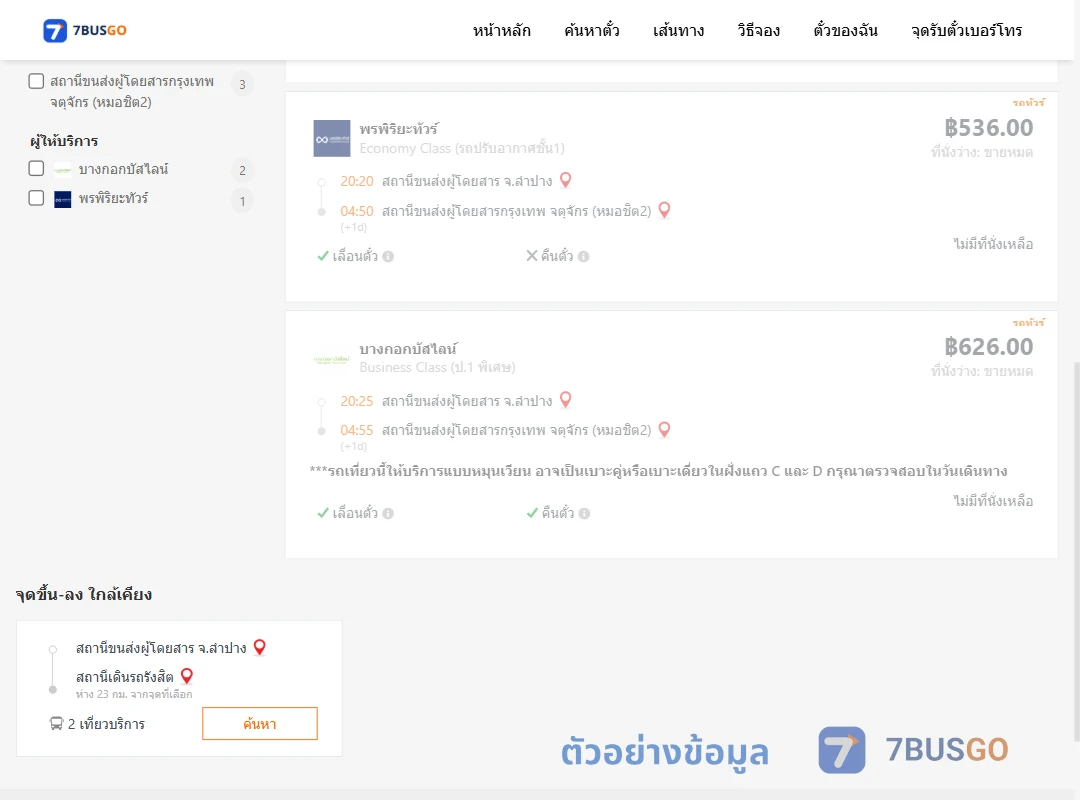This screenshot has width=1080, height=800.
Task: Click the page vertical scrollbar
Action: pos(1076,551)
